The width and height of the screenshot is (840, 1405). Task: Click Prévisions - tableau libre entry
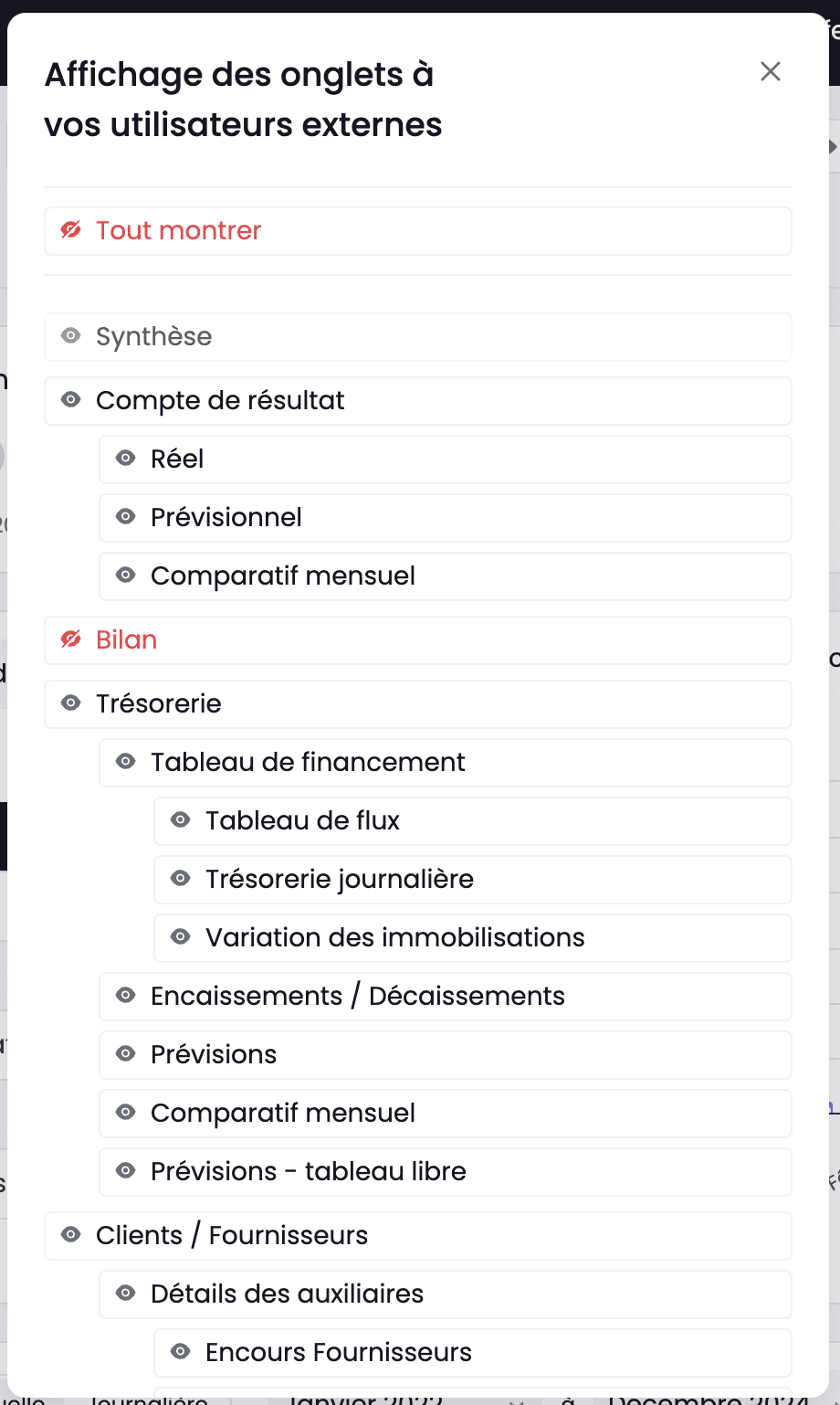446,1172
